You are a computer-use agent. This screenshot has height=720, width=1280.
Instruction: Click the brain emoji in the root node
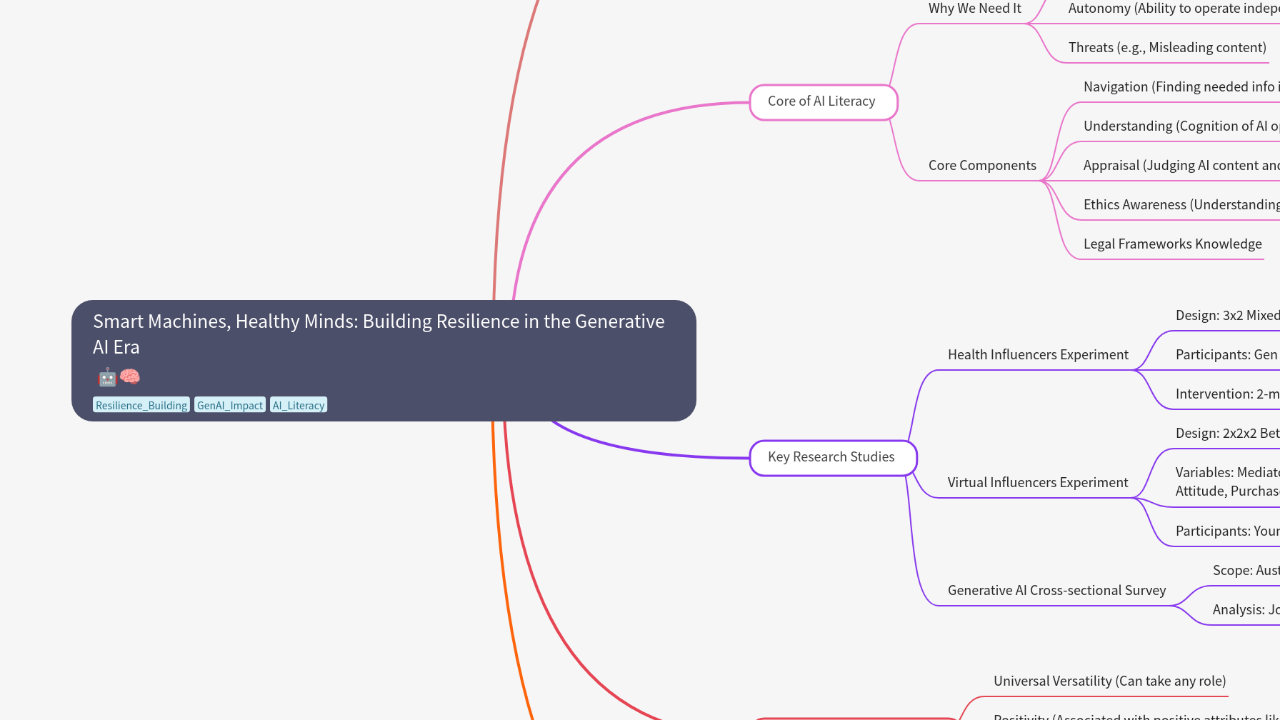pyautogui.click(x=129, y=377)
